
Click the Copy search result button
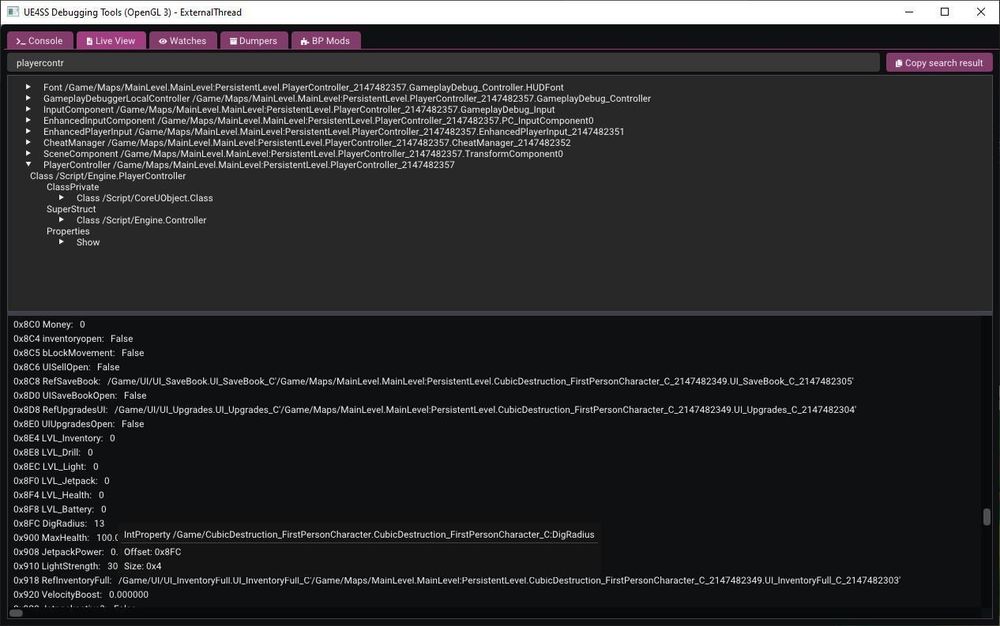click(x=939, y=63)
